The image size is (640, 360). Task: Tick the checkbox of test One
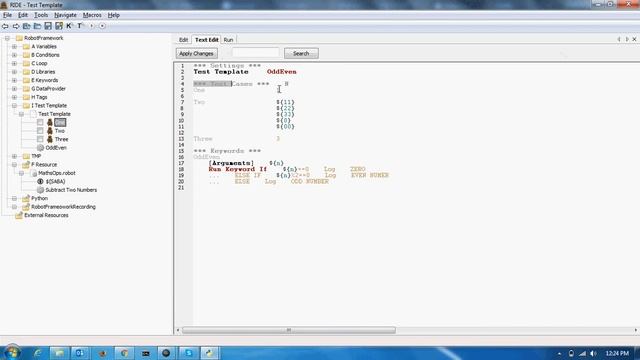(40, 122)
